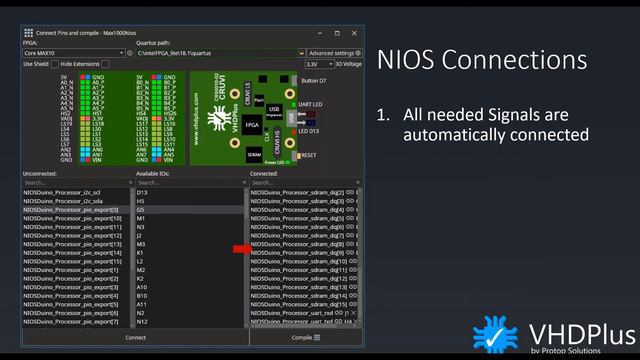Screen dimensions: 640x360
Task: Select pin B10 in Available IOs
Action: pyautogui.click(x=190, y=296)
